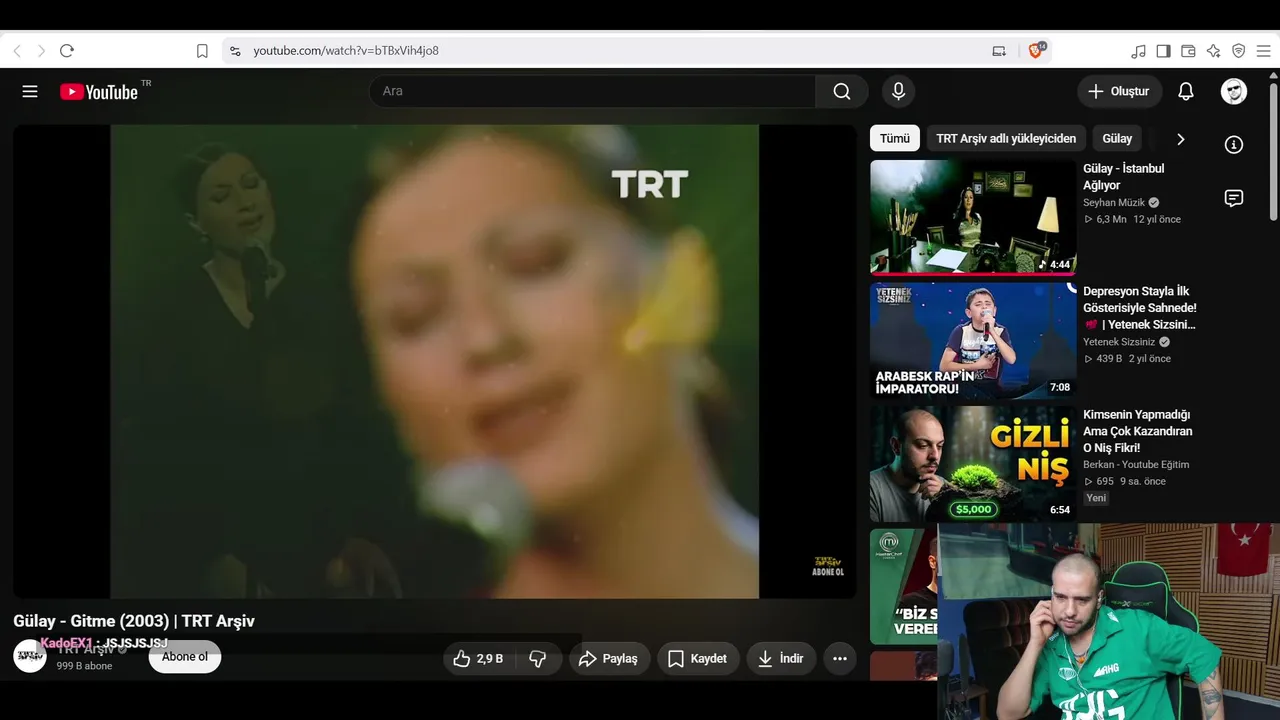Screen dimensions: 1280x720
Task: Click the Oluştur create button
Action: 1120,91
